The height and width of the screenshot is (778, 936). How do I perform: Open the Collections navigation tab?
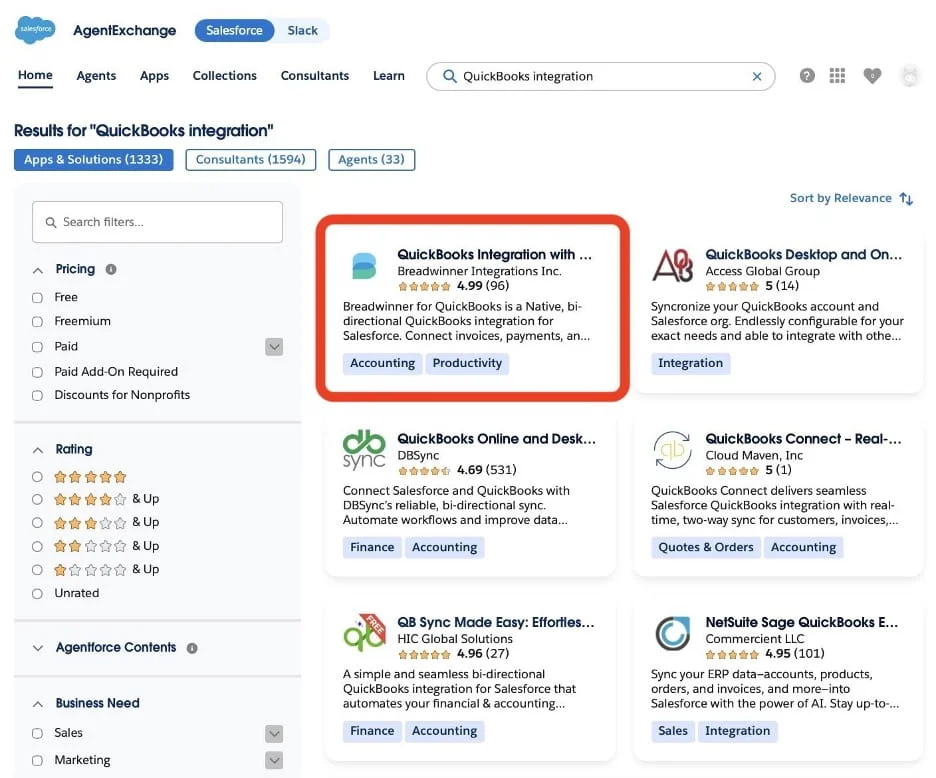pos(224,76)
